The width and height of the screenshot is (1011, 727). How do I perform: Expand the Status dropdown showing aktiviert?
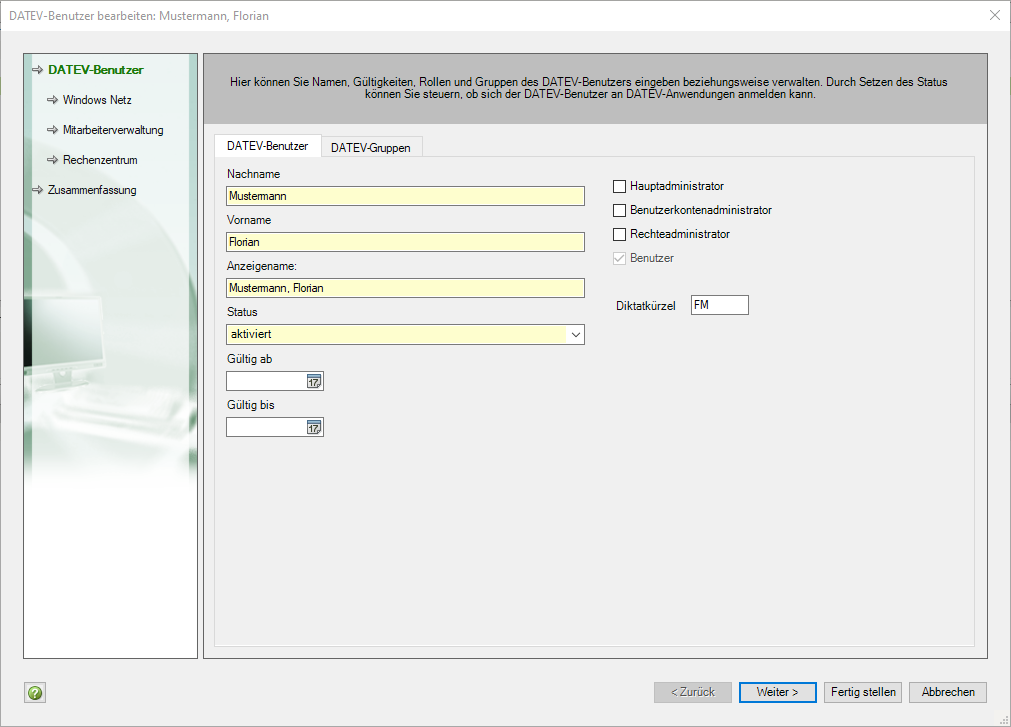click(576, 334)
